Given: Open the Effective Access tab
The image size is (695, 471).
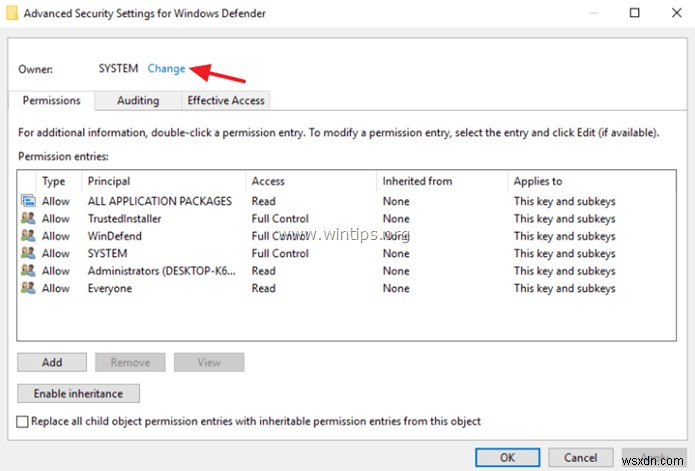Looking at the screenshot, I should [226, 100].
